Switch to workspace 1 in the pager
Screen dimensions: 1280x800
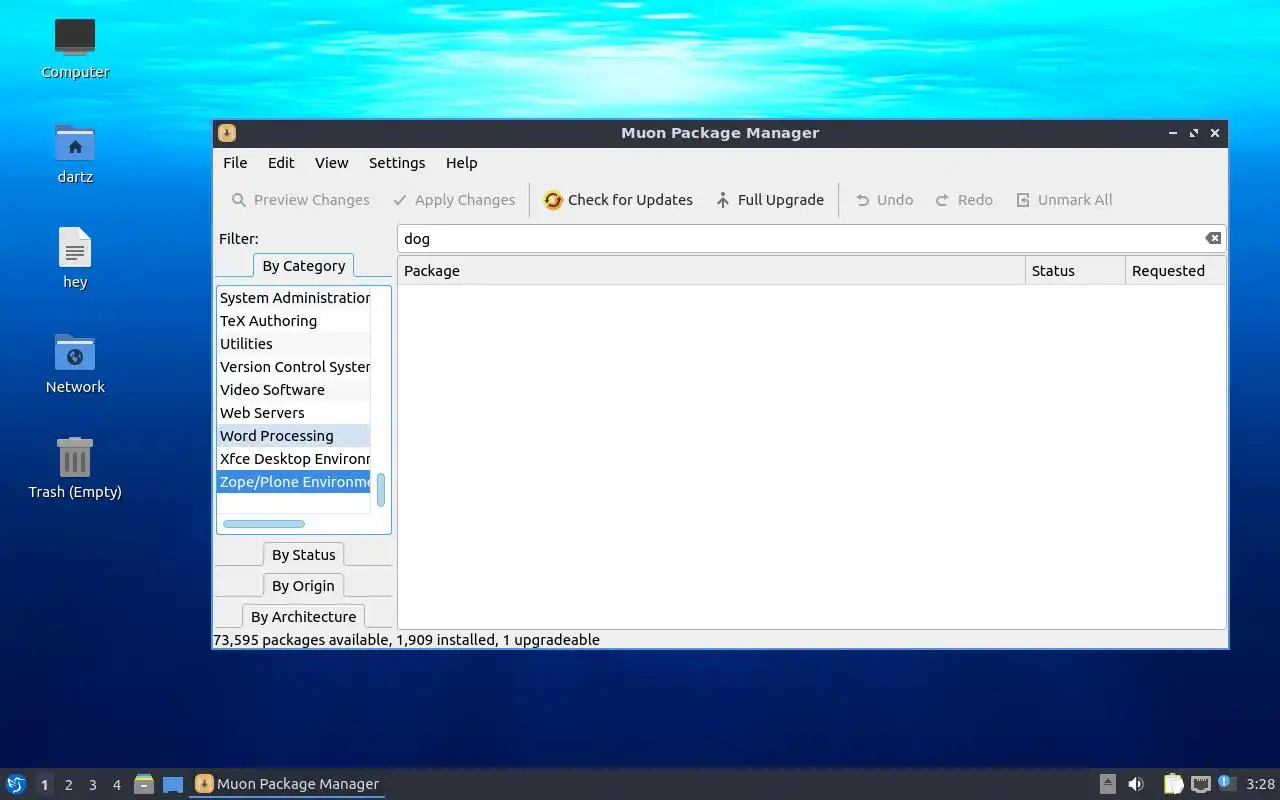pos(44,785)
